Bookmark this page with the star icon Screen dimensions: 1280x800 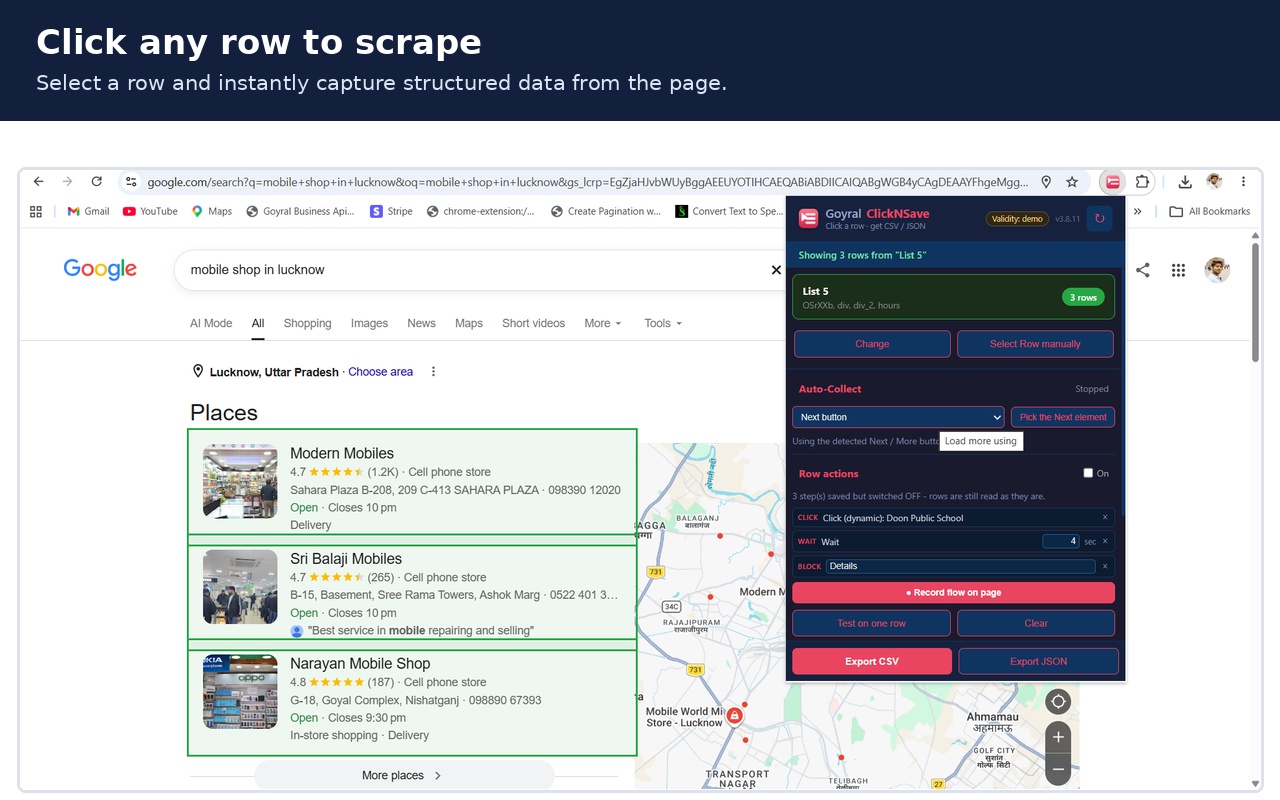click(1072, 182)
